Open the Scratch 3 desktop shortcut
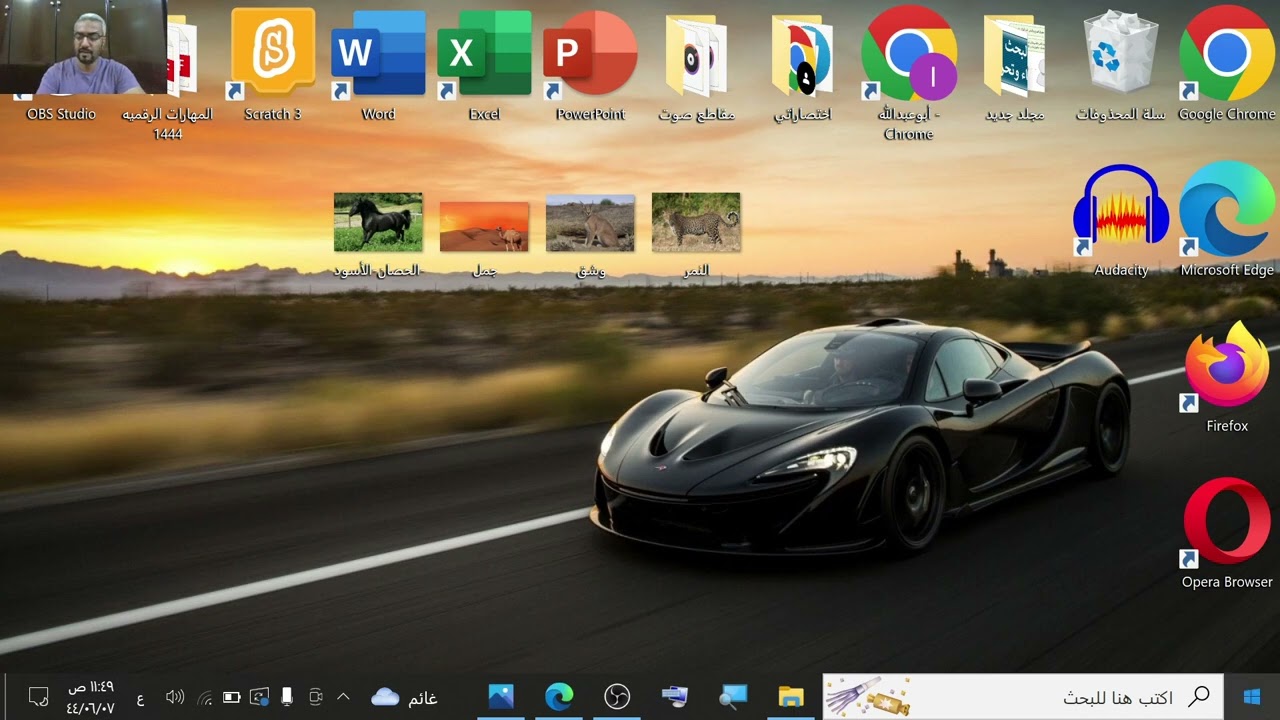The width and height of the screenshot is (1280, 720). [x=273, y=64]
